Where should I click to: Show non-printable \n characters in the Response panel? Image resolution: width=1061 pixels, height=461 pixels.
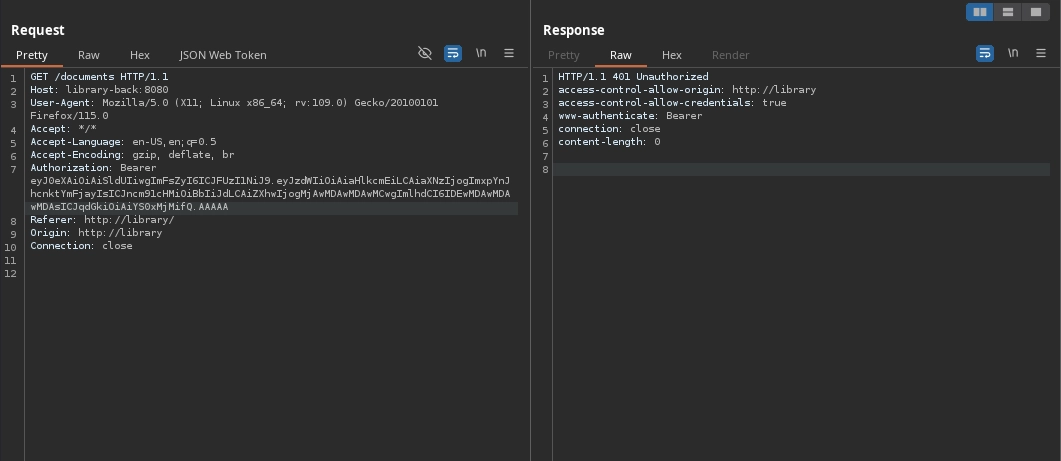(x=1013, y=53)
